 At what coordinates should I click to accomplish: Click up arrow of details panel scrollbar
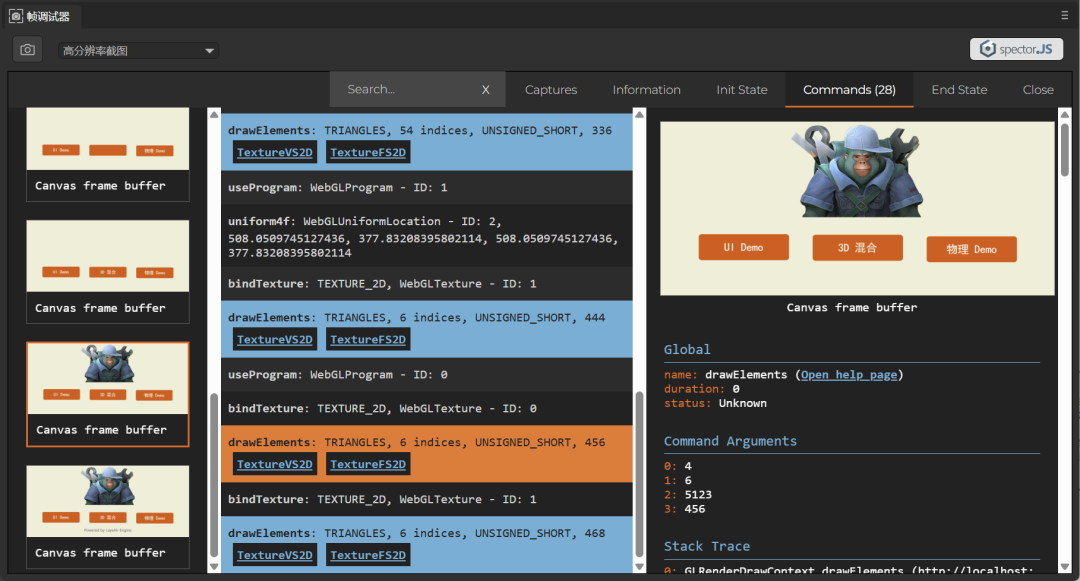click(1065, 114)
